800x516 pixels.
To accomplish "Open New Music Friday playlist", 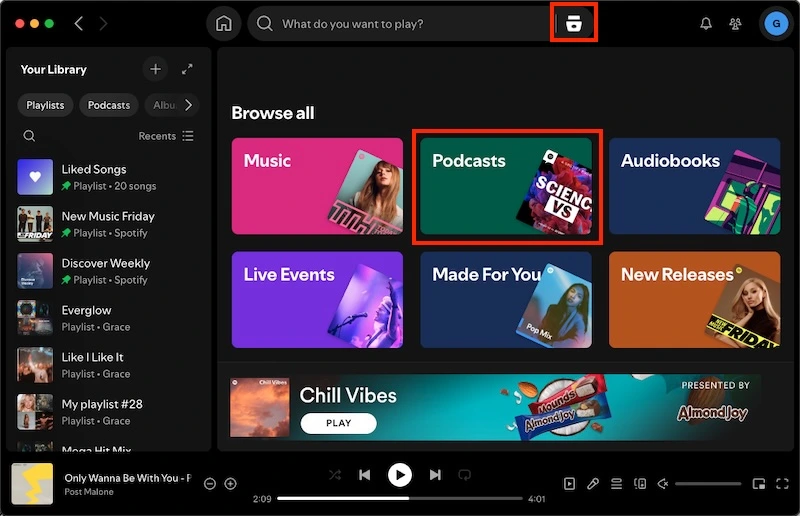I will 107,224.
